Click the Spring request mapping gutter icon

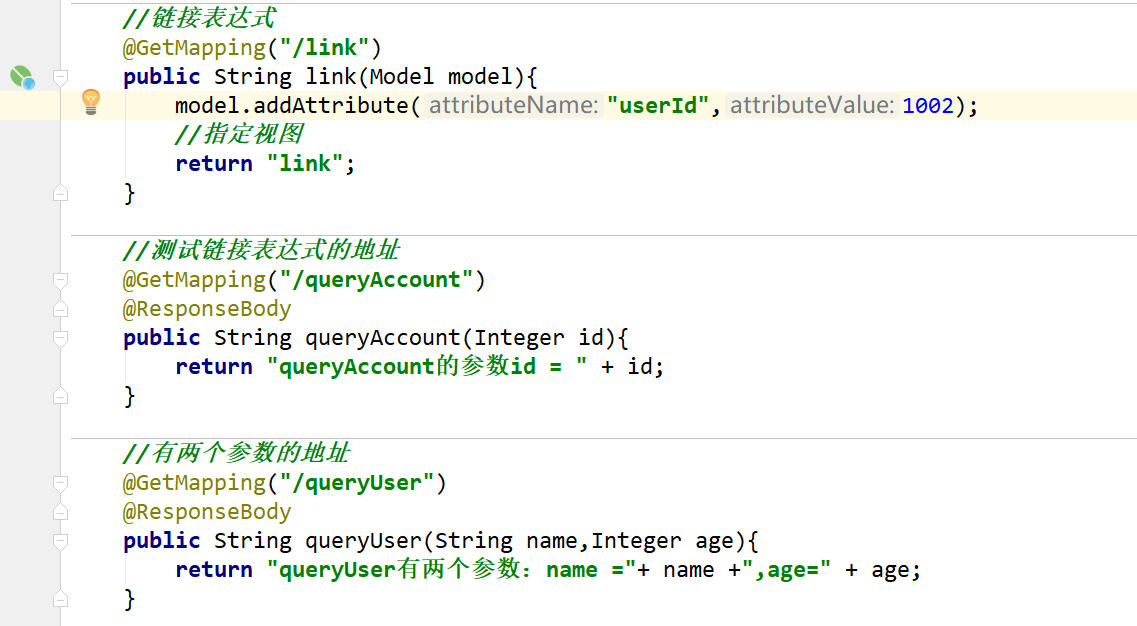[x=22, y=75]
